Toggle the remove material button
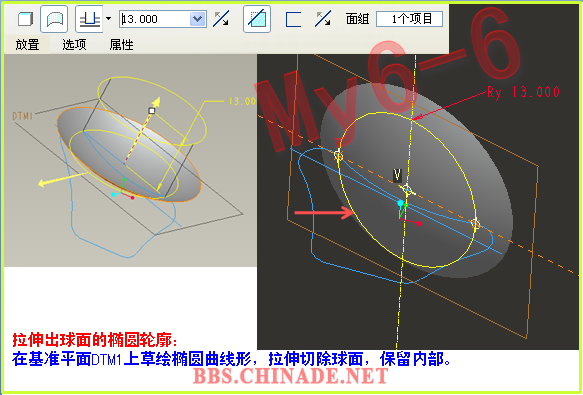583x395 pixels. (257, 19)
